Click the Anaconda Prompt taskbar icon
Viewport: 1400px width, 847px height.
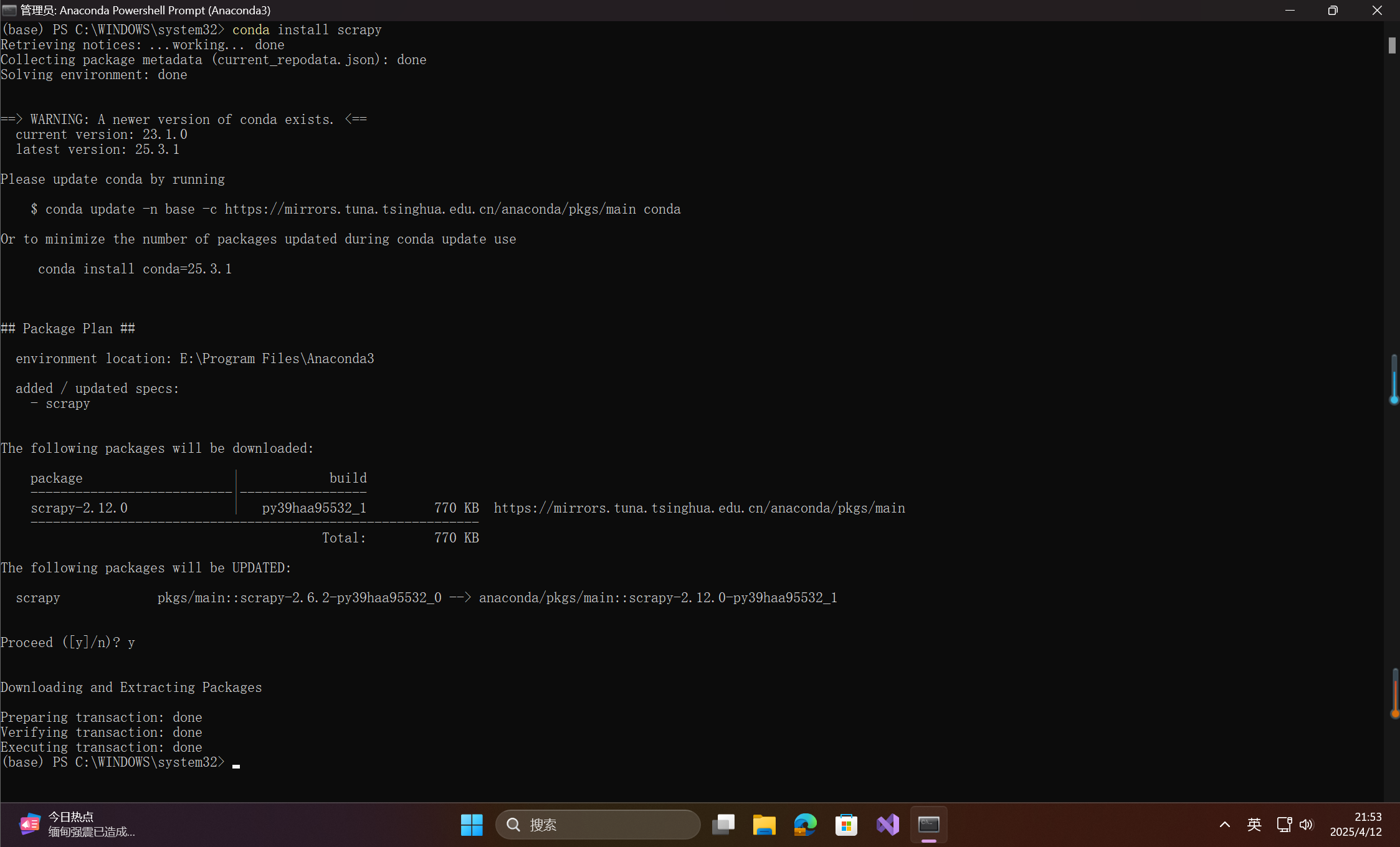coord(928,825)
